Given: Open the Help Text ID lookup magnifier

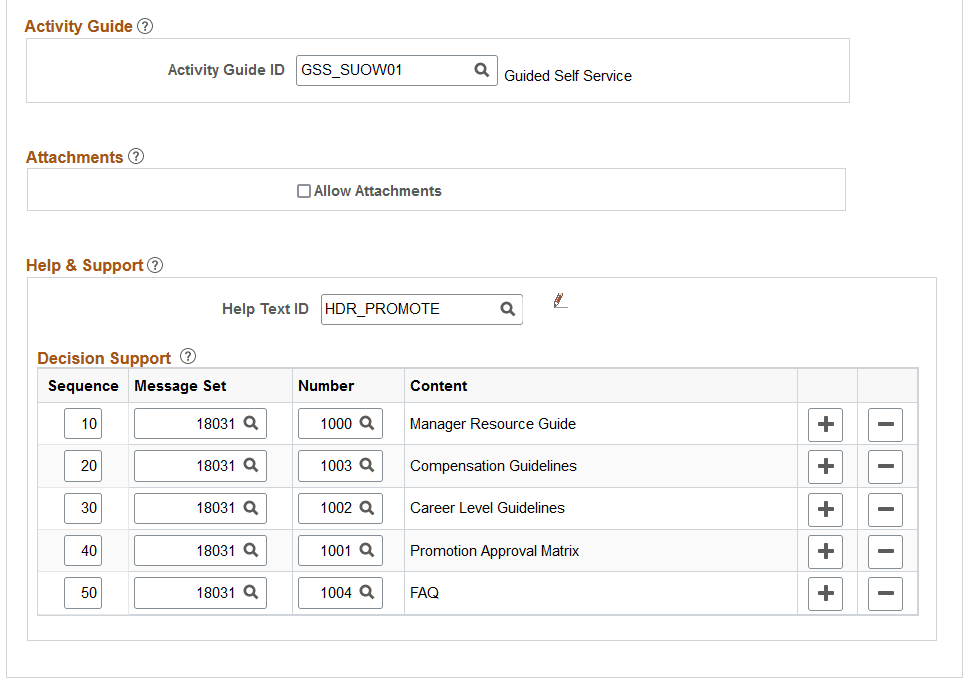Looking at the screenshot, I should pyautogui.click(x=507, y=309).
